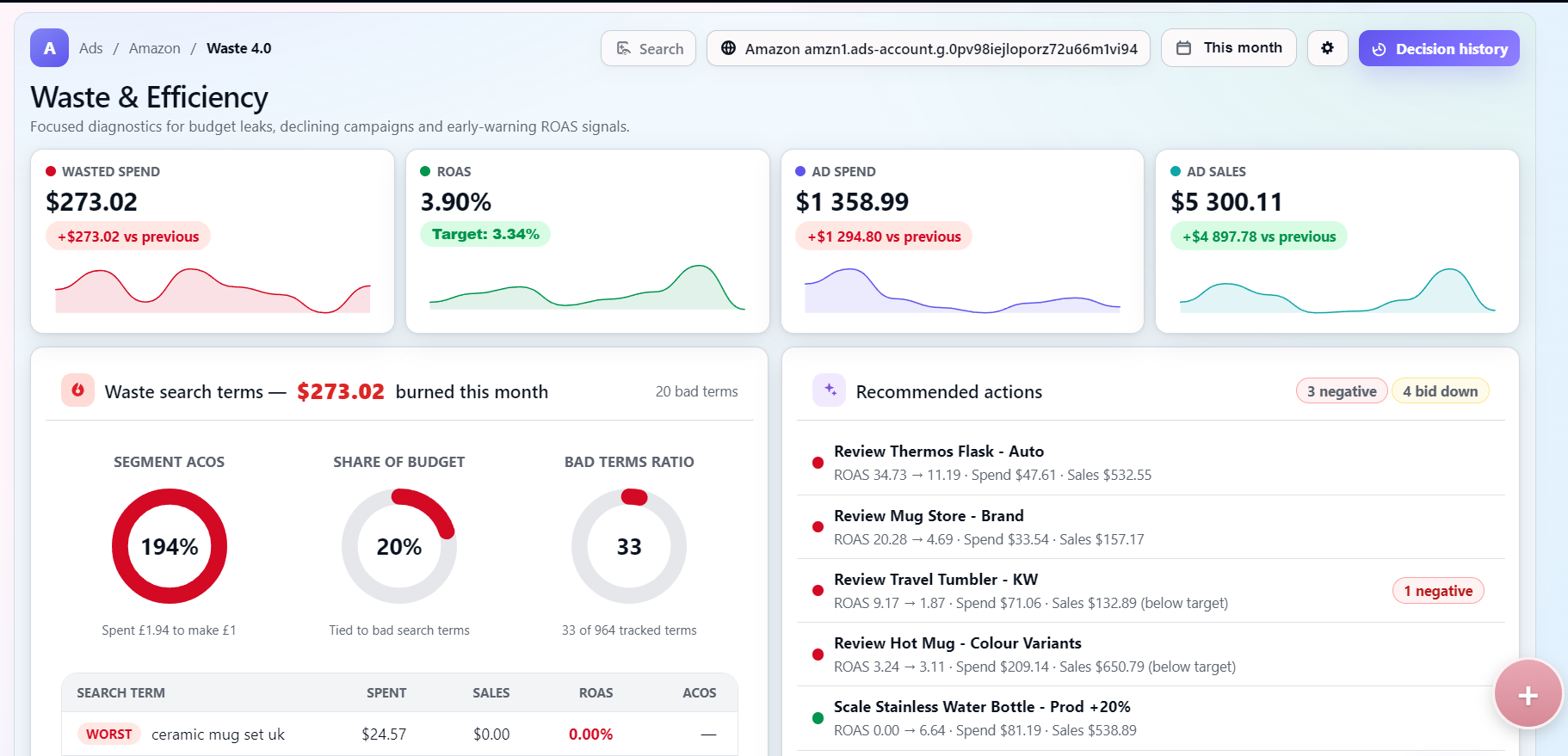Click 'Tied to bad search terms' caption
The width and height of the screenshot is (1568, 756).
(399, 630)
